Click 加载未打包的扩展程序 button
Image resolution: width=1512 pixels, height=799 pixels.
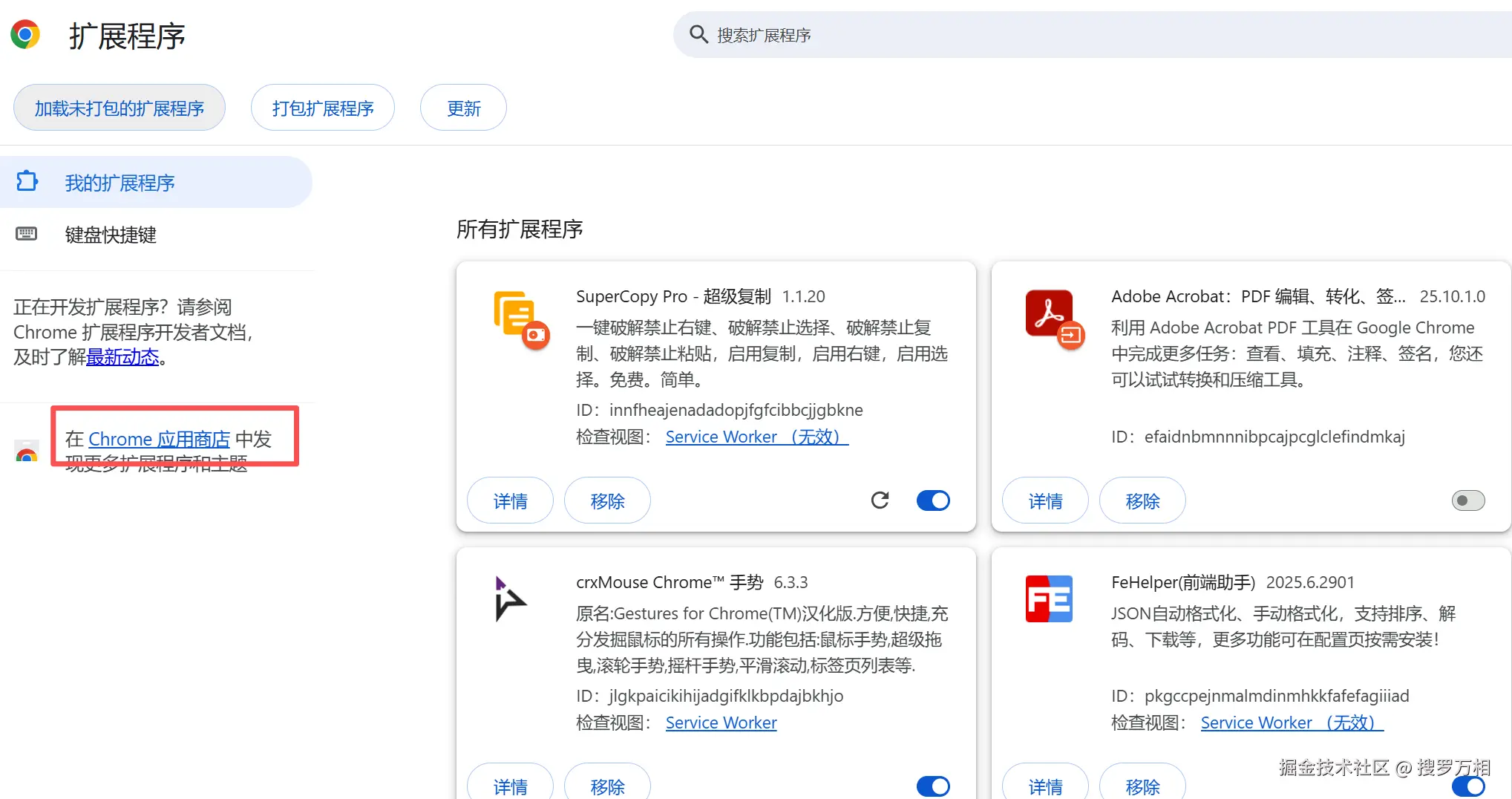click(x=120, y=108)
